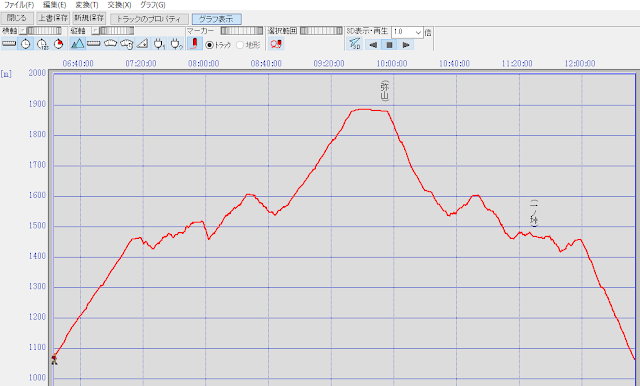640x386 pixels.
Task: Set vertical axis to altitude mountain icon
Action: 77,44
